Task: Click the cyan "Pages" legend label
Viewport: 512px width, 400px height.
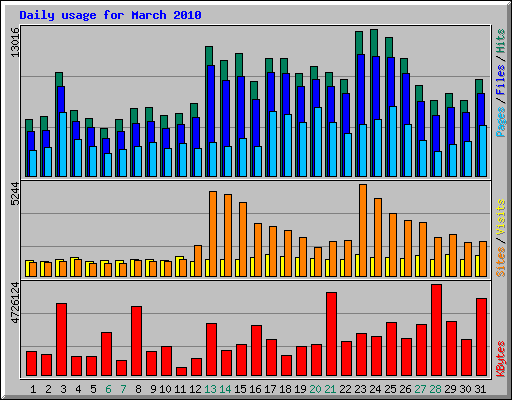Action: tap(501, 122)
